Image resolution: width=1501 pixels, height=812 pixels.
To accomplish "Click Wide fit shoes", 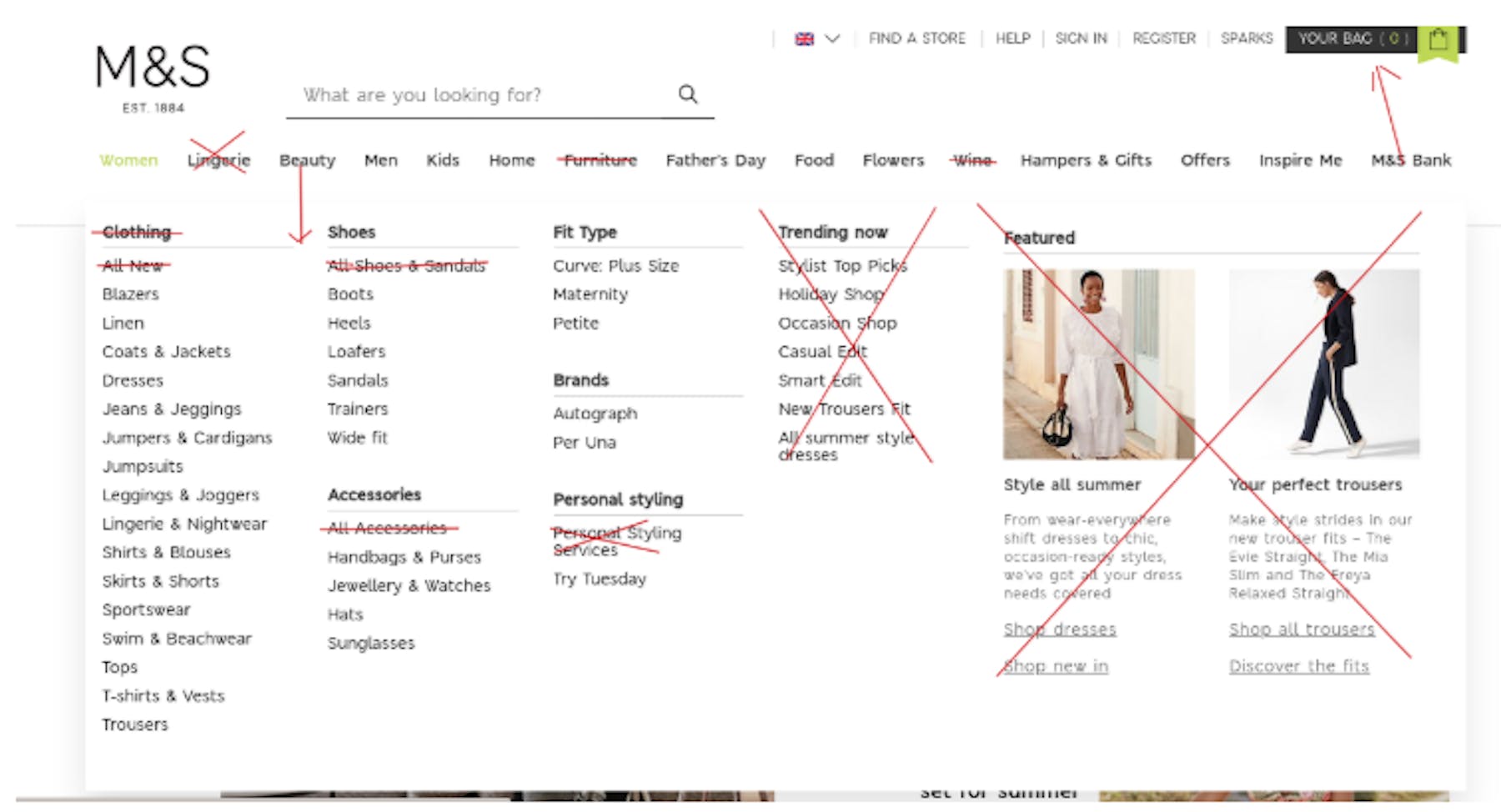I will pyautogui.click(x=357, y=438).
